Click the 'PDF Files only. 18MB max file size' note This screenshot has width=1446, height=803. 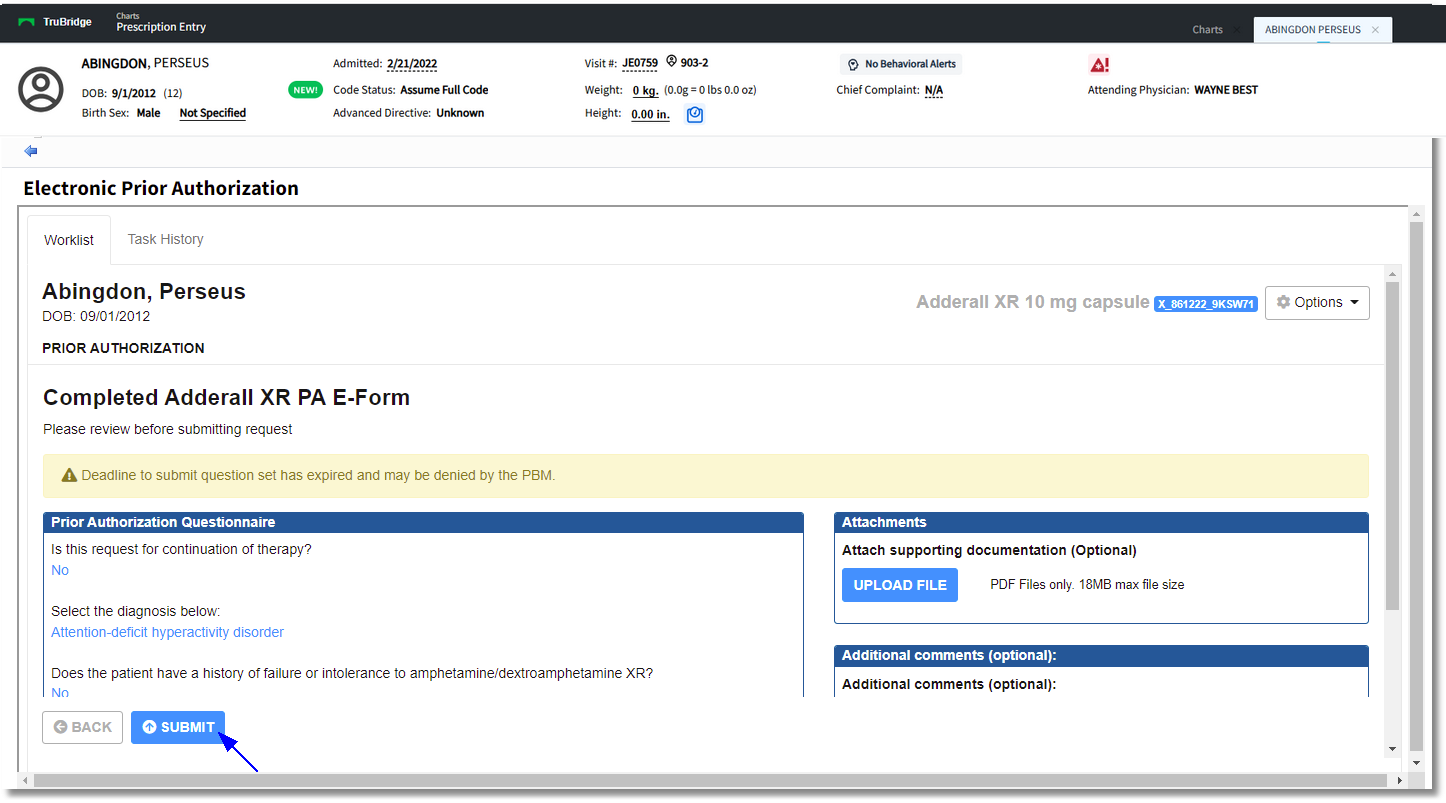point(1087,585)
